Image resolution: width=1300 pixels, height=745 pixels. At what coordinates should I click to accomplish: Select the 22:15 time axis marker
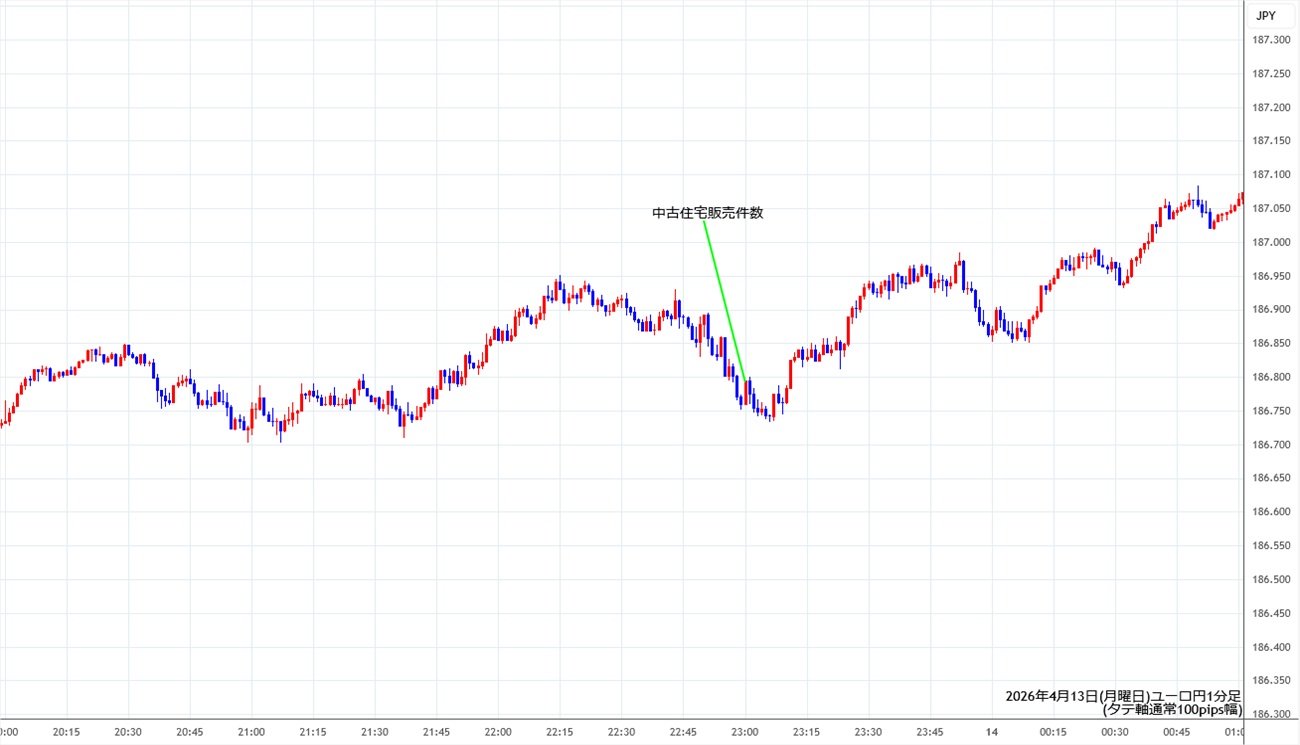pyautogui.click(x=560, y=732)
